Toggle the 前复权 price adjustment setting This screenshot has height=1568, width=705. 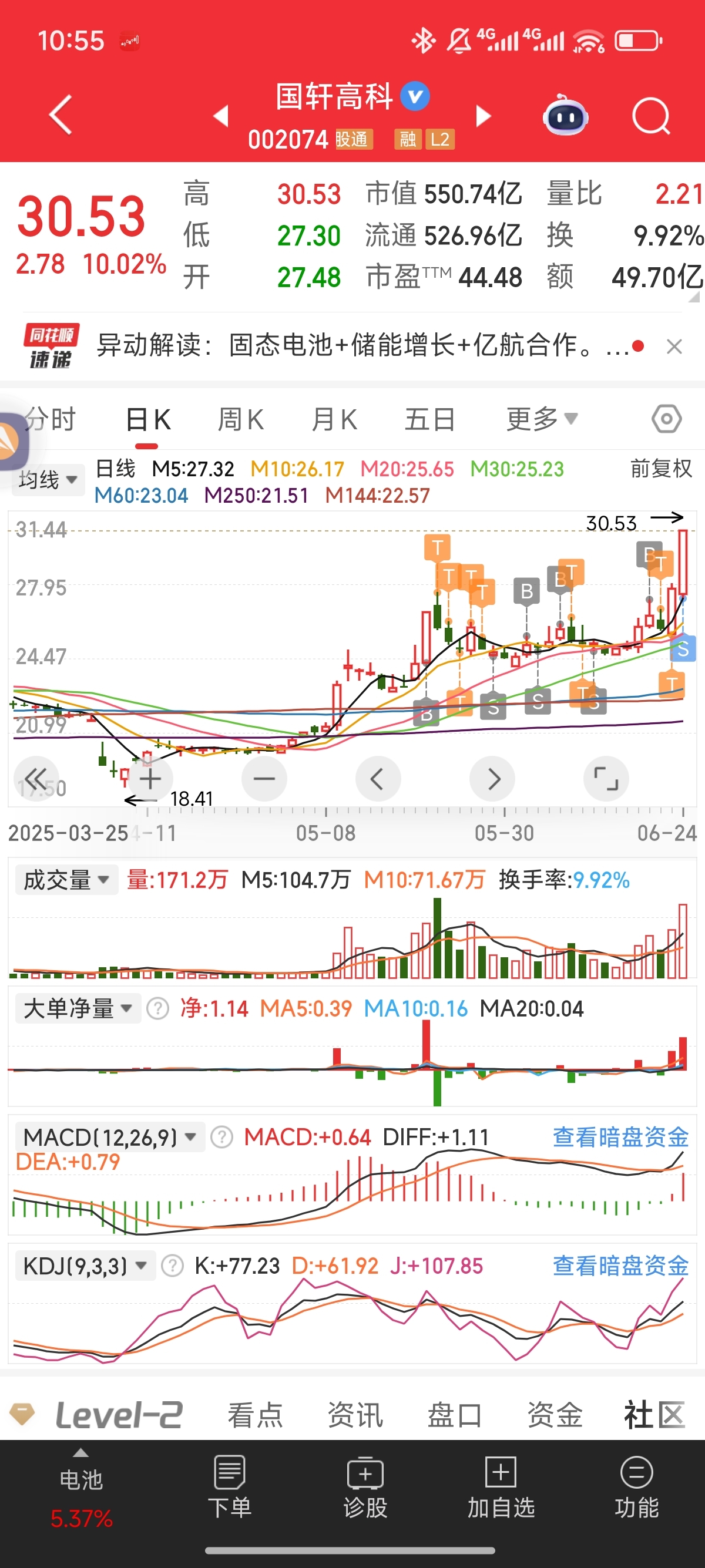(x=661, y=469)
